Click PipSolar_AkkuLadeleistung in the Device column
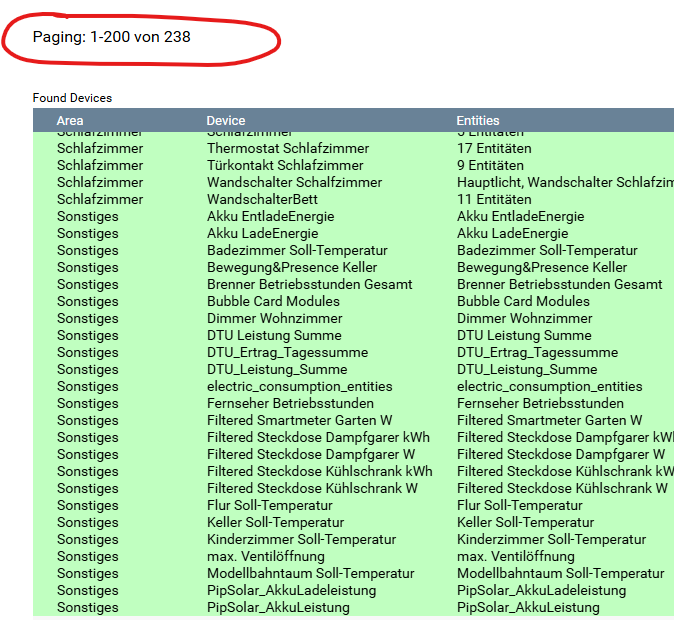This screenshot has height=626, width=674. click(291, 590)
